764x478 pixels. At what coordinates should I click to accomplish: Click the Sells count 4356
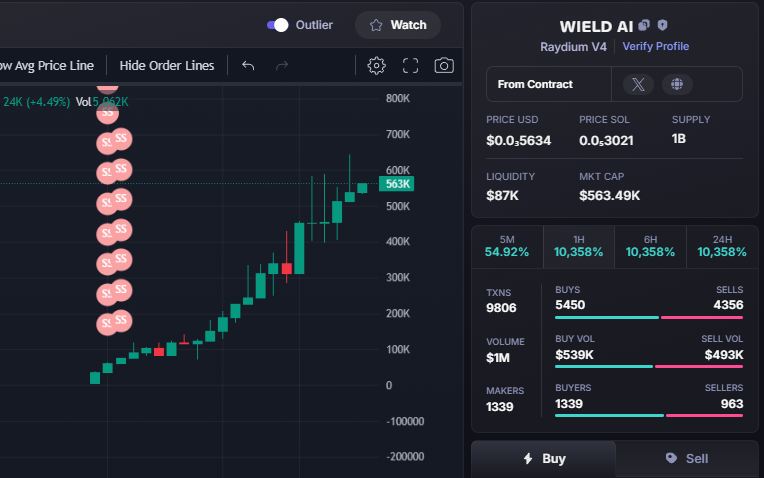tap(728, 305)
